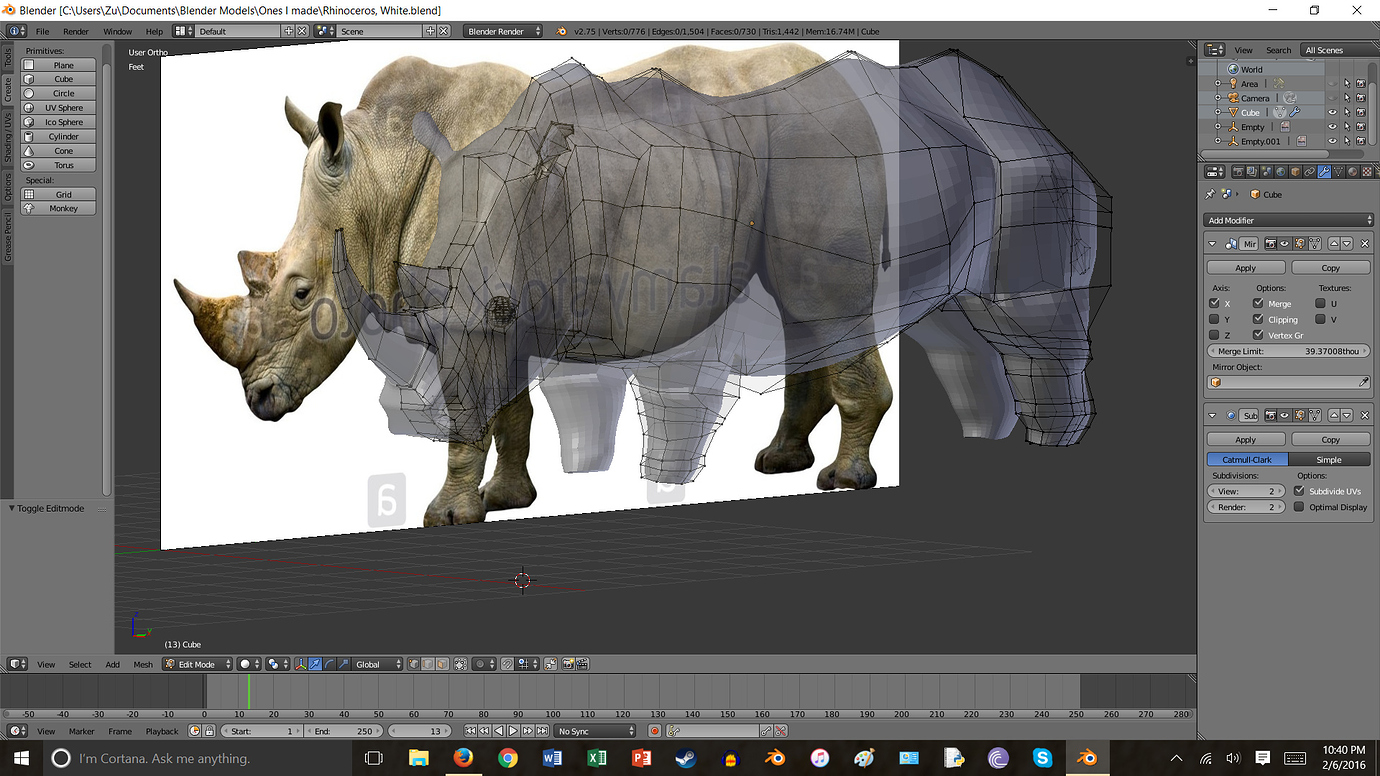The height and width of the screenshot is (776, 1380).
Task: Apply the Mirror modifier
Action: point(1246,268)
